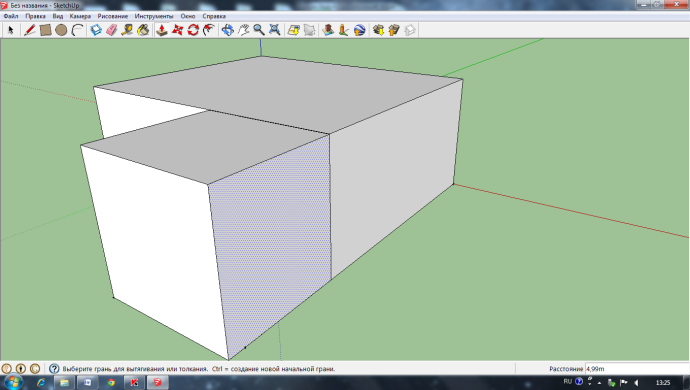
Task: Pick the Tape Measure tool
Action: (127, 30)
